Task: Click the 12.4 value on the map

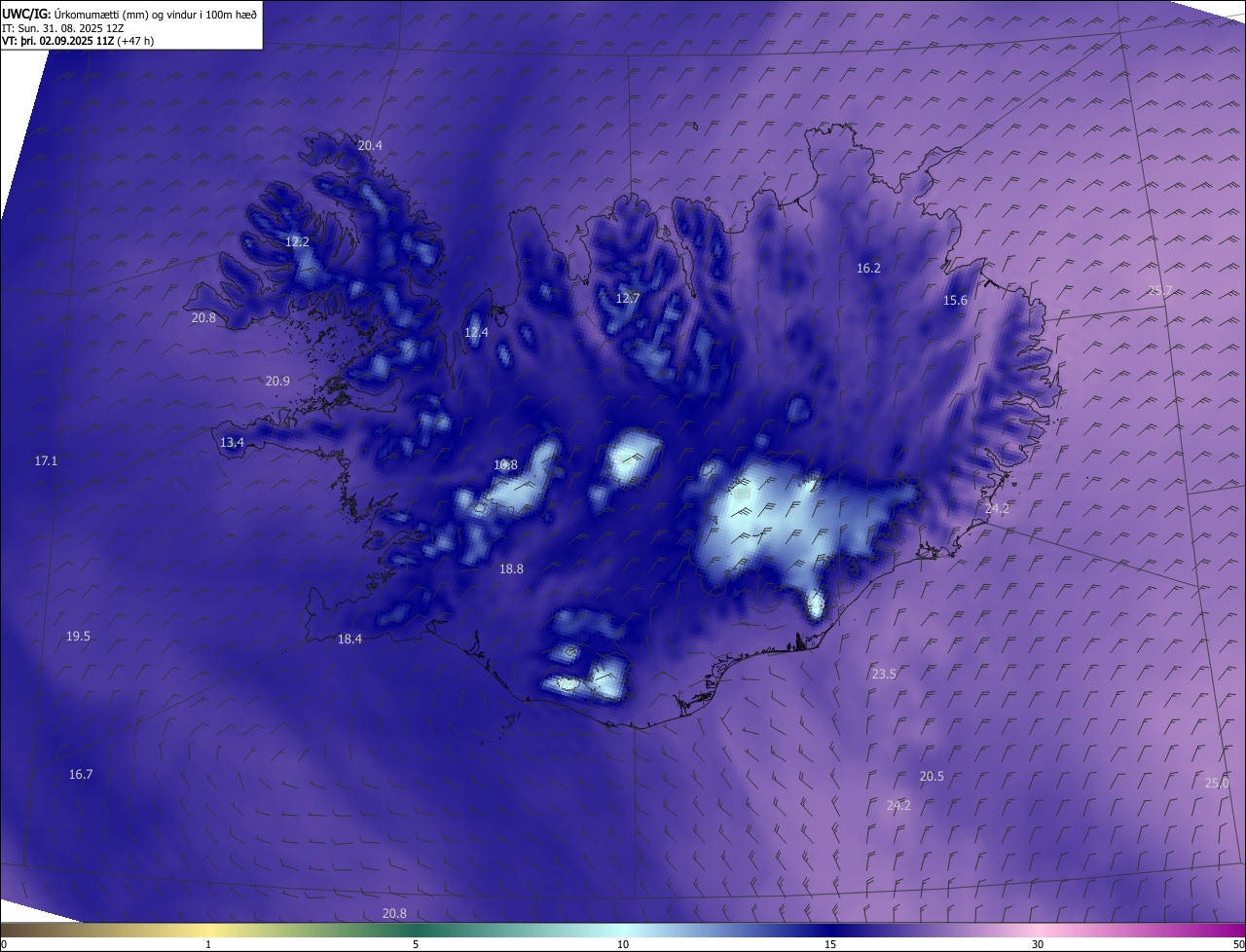Action: [x=476, y=332]
